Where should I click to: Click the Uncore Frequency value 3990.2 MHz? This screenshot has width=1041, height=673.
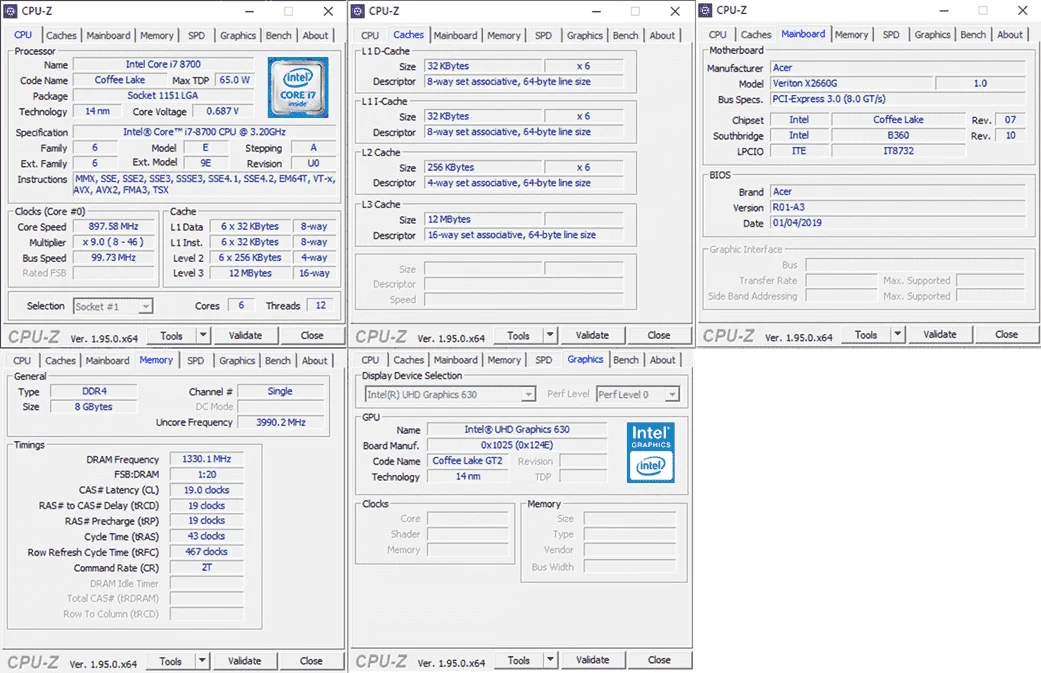pos(280,422)
